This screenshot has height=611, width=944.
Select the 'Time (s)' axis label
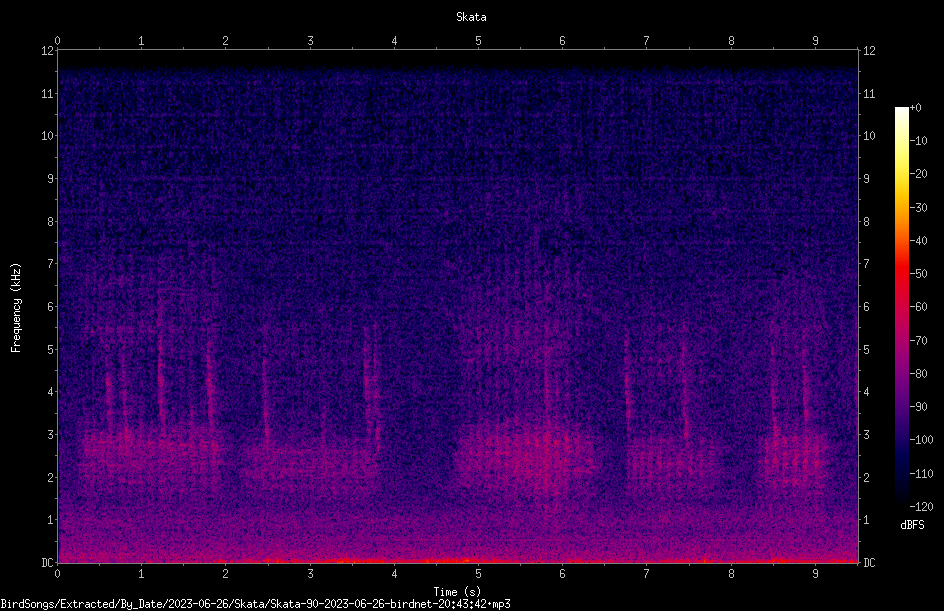pyautogui.click(x=457, y=592)
